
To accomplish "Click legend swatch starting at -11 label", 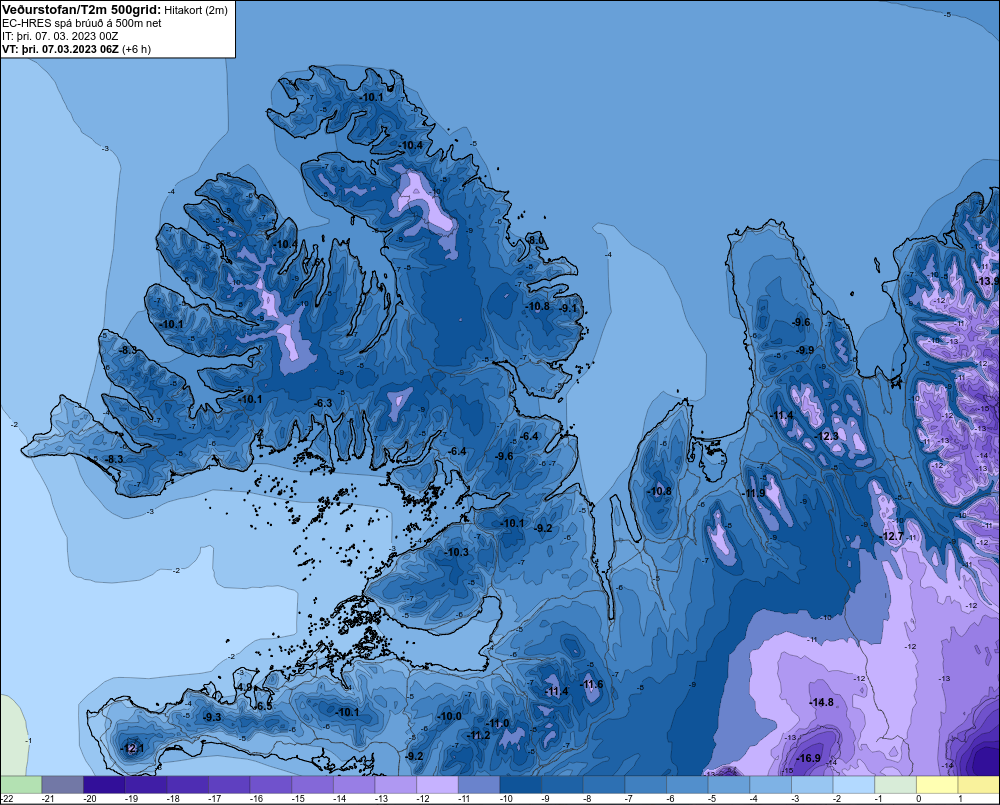I will coord(479,785).
